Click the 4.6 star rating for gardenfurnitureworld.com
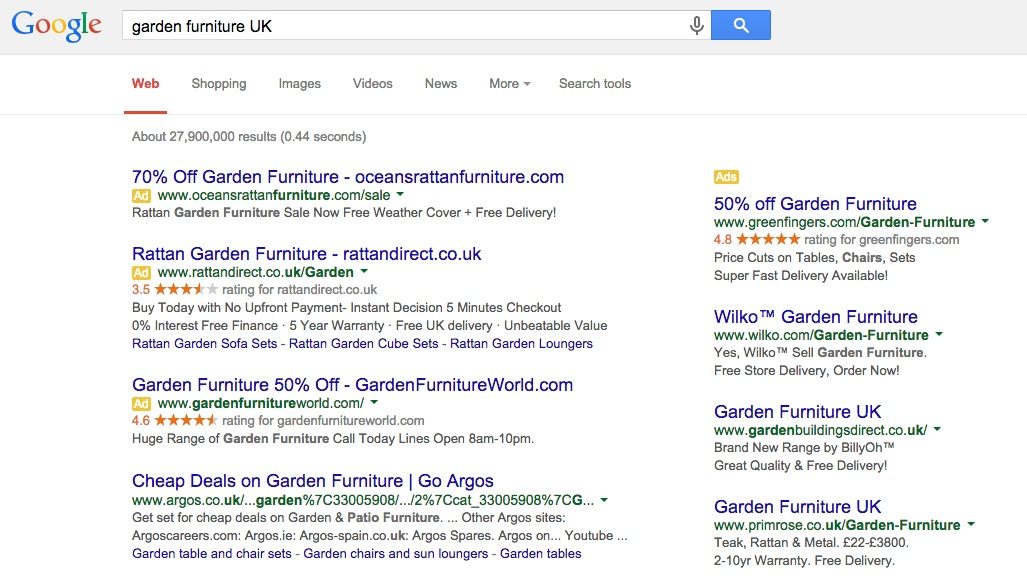The height and width of the screenshot is (579, 1027). point(185,420)
